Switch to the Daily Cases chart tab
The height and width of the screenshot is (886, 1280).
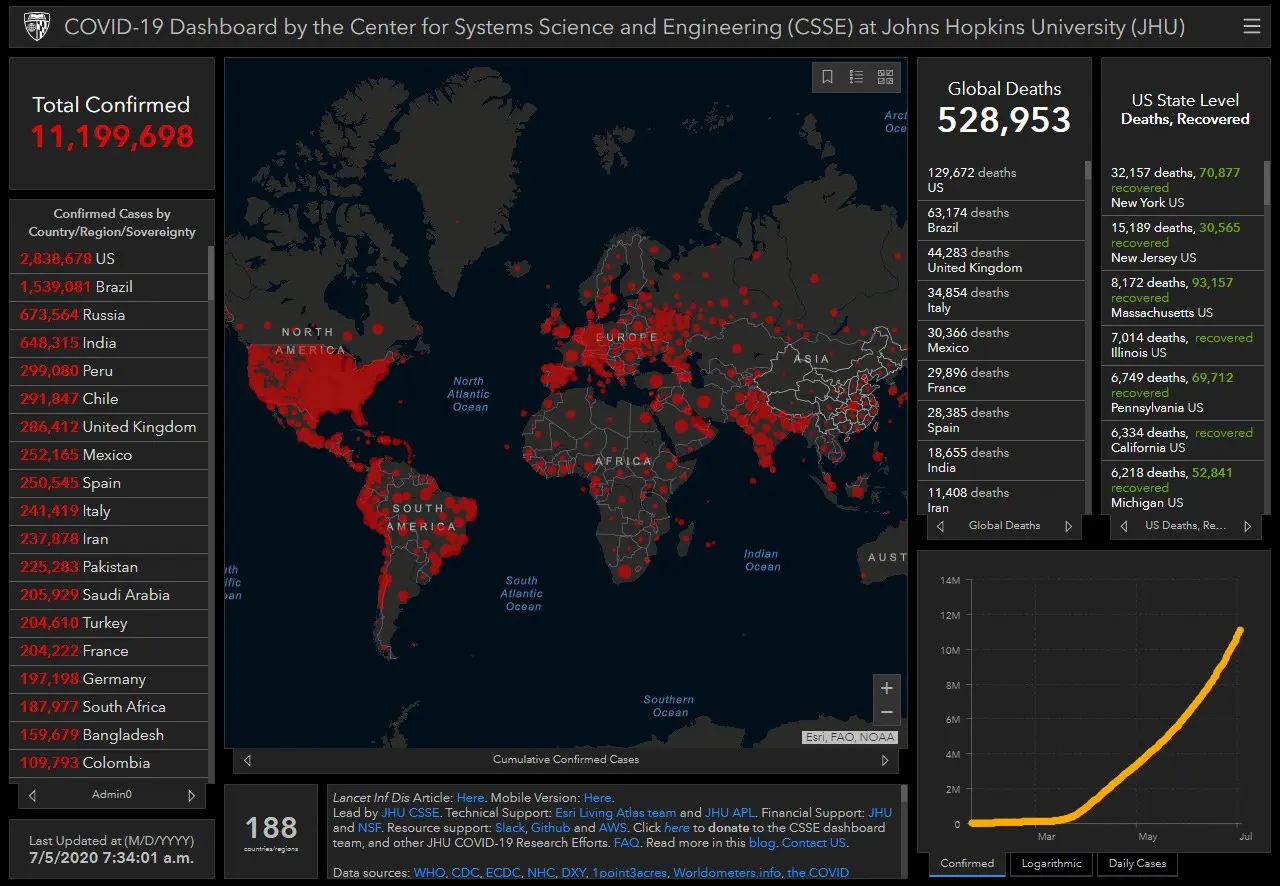[x=1137, y=863]
